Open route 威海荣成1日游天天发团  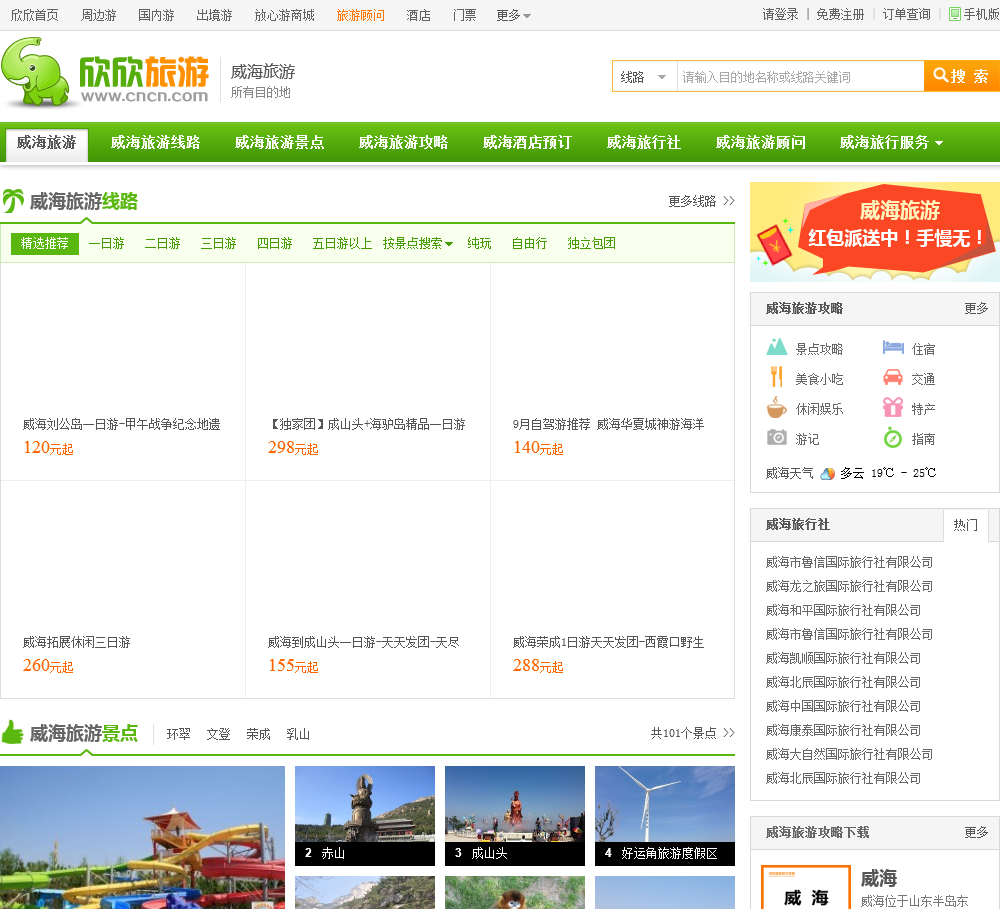[x=608, y=642]
